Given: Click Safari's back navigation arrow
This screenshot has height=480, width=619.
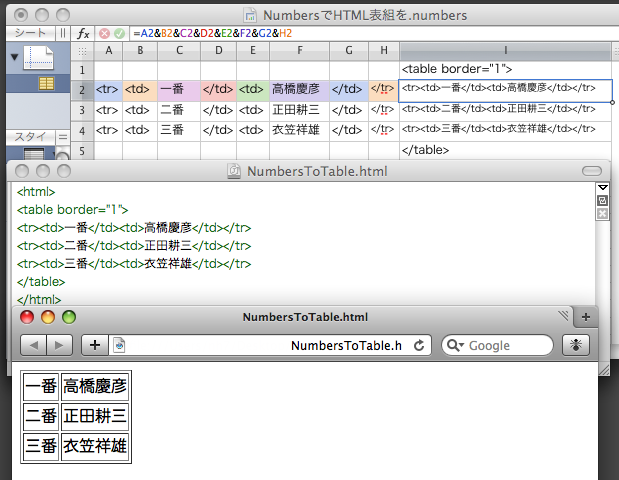Looking at the screenshot, I should [x=33, y=345].
